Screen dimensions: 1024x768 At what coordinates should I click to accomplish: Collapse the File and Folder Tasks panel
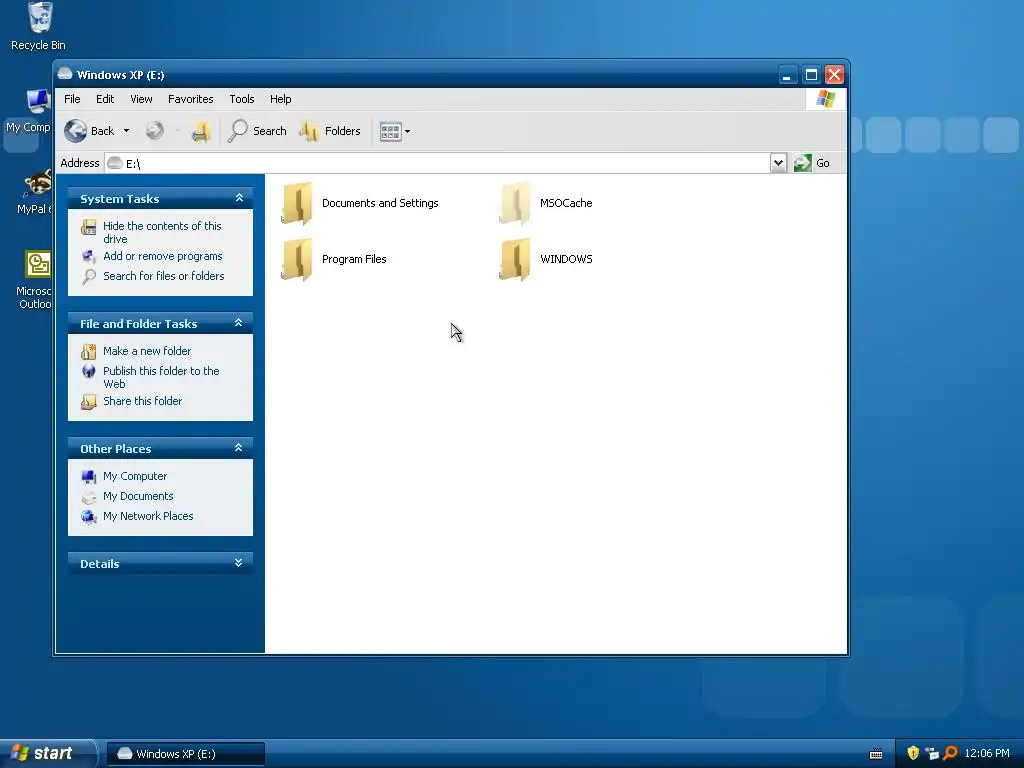click(x=238, y=323)
